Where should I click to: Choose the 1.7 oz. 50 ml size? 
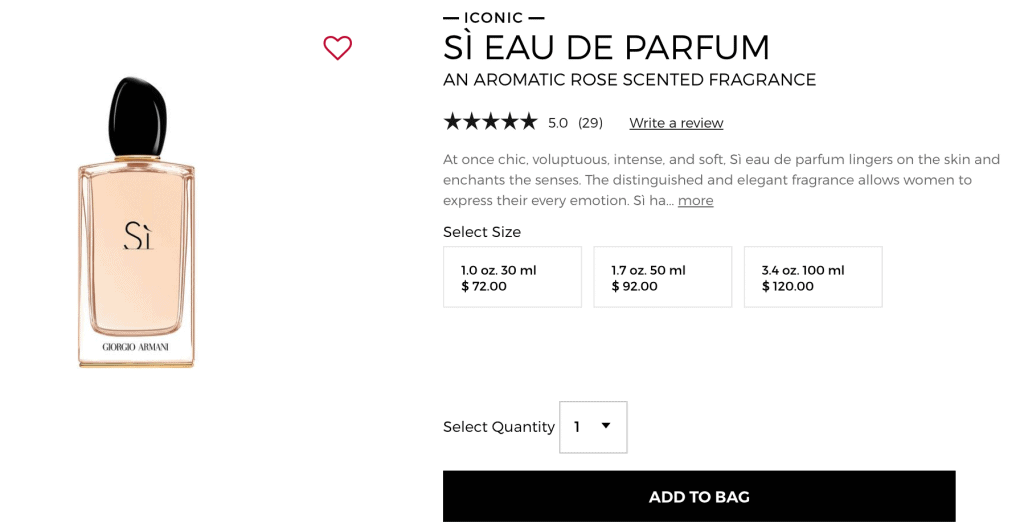pyautogui.click(x=662, y=277)
